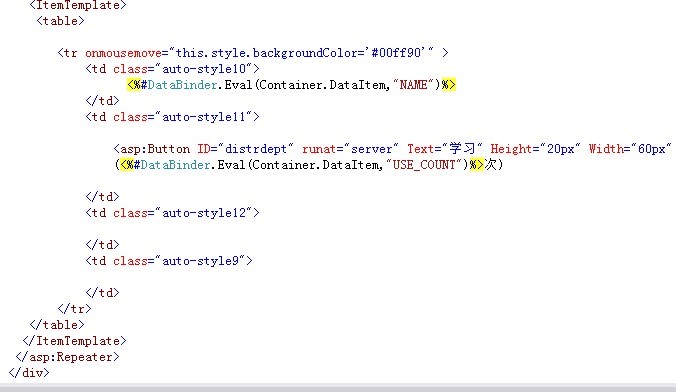Image resolution: width=676 pixels, height=392 pixels.
Task: Click the runat="server" attribute
Action: [350, 149]
